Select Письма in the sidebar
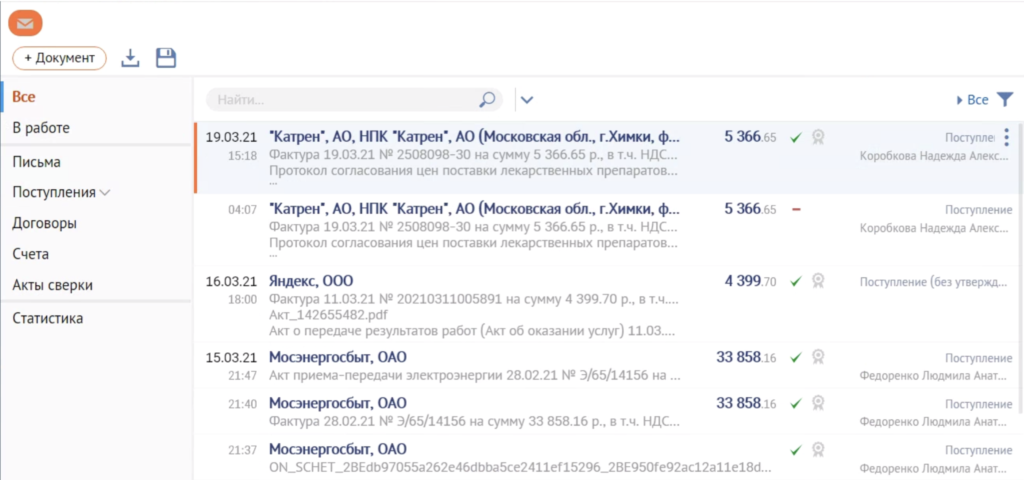This screenshot has width=1024, height=480. click(x=36, y=161)
